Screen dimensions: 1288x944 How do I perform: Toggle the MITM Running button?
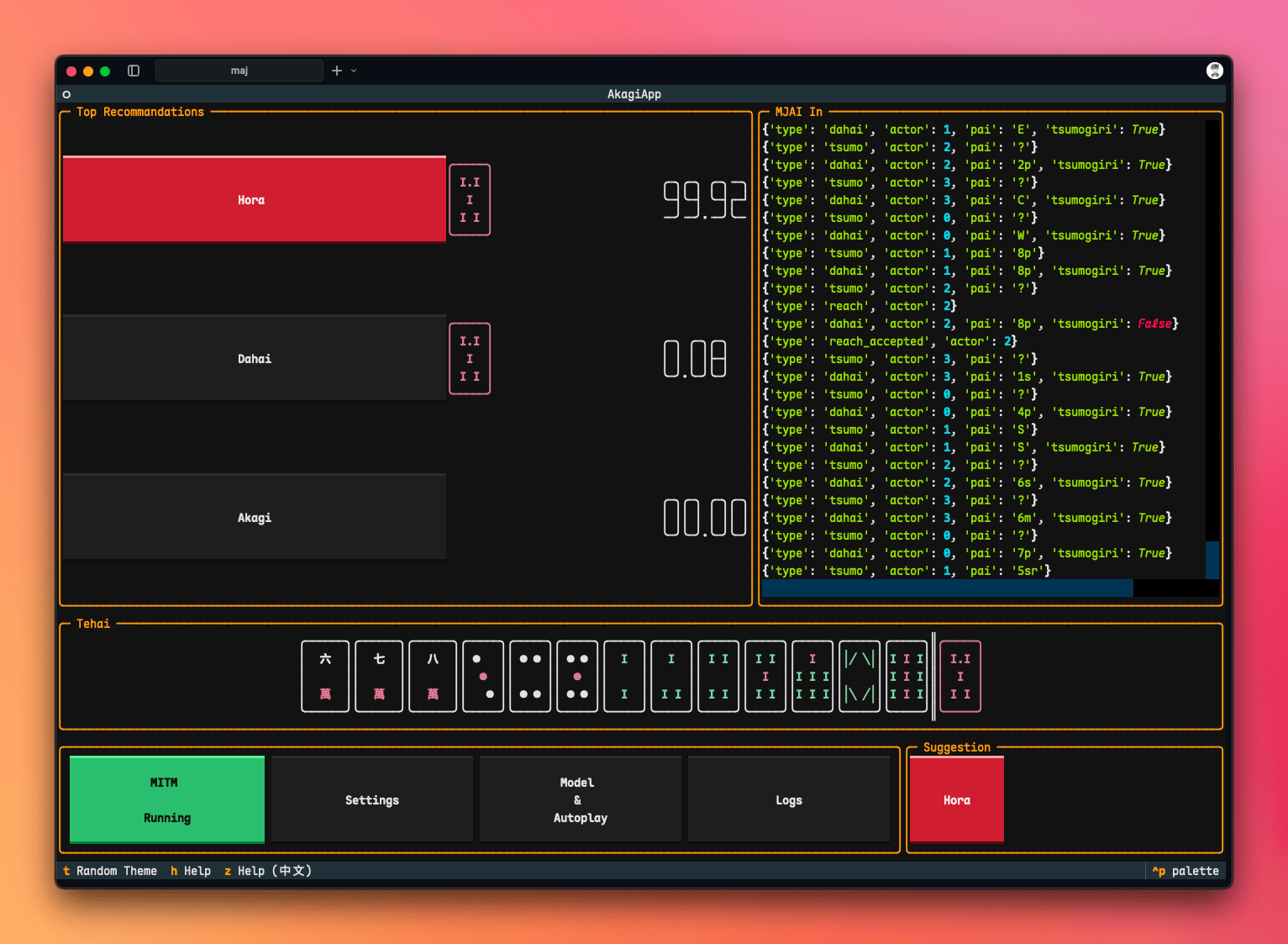[x=167, y=799]
